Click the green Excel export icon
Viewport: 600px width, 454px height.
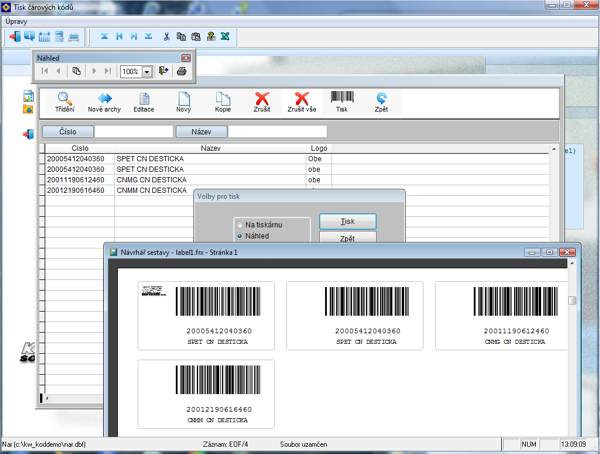click(225, 36)
